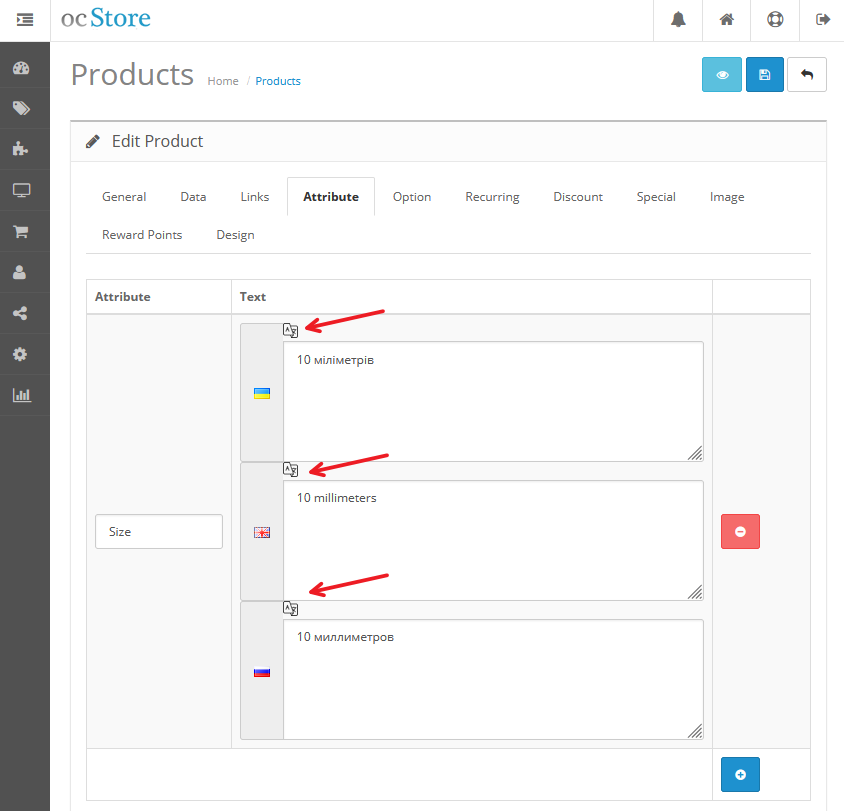
Task: Open the Sales cart icon in sidebar
Action: click(21, 231)
